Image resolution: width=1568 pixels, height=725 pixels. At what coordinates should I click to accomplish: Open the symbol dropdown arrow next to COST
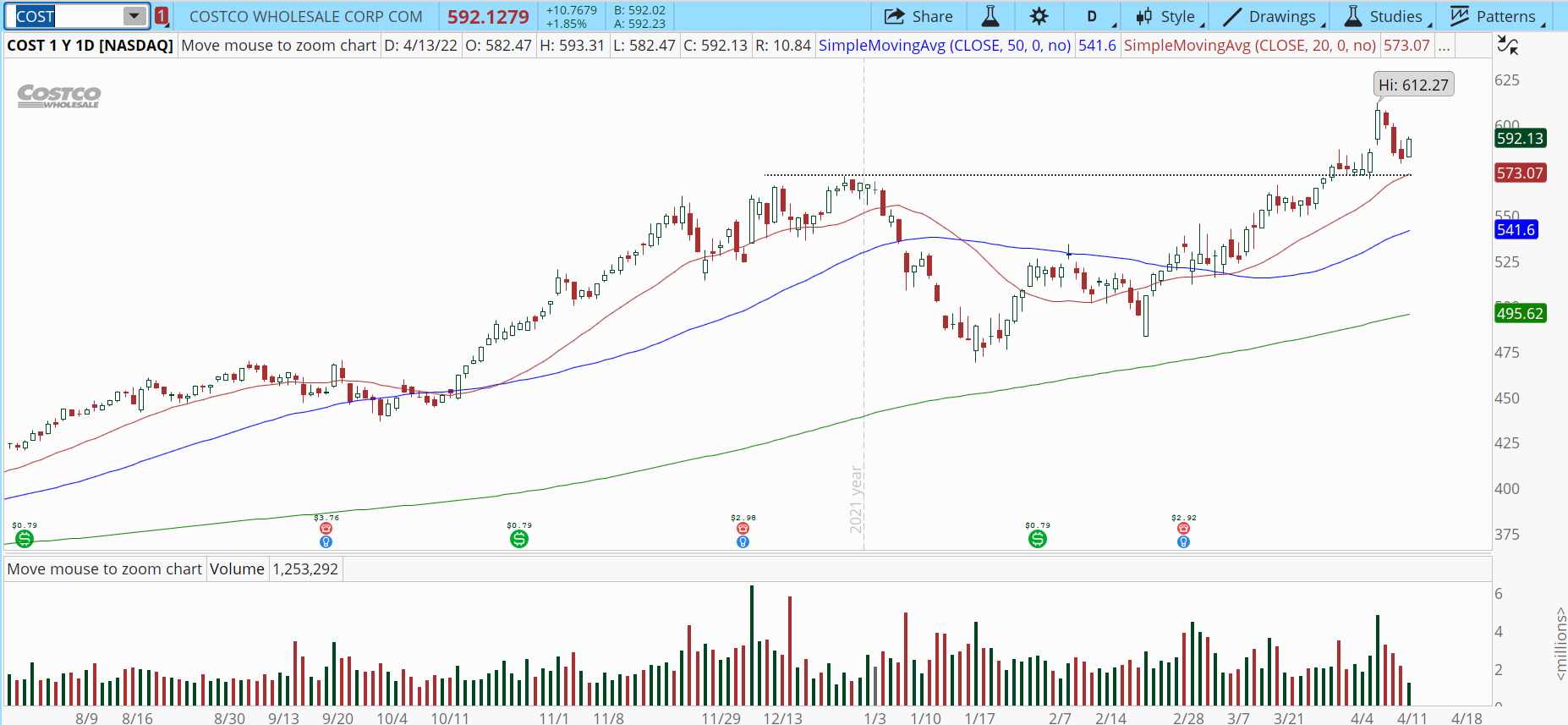click(x=134, y=16)
